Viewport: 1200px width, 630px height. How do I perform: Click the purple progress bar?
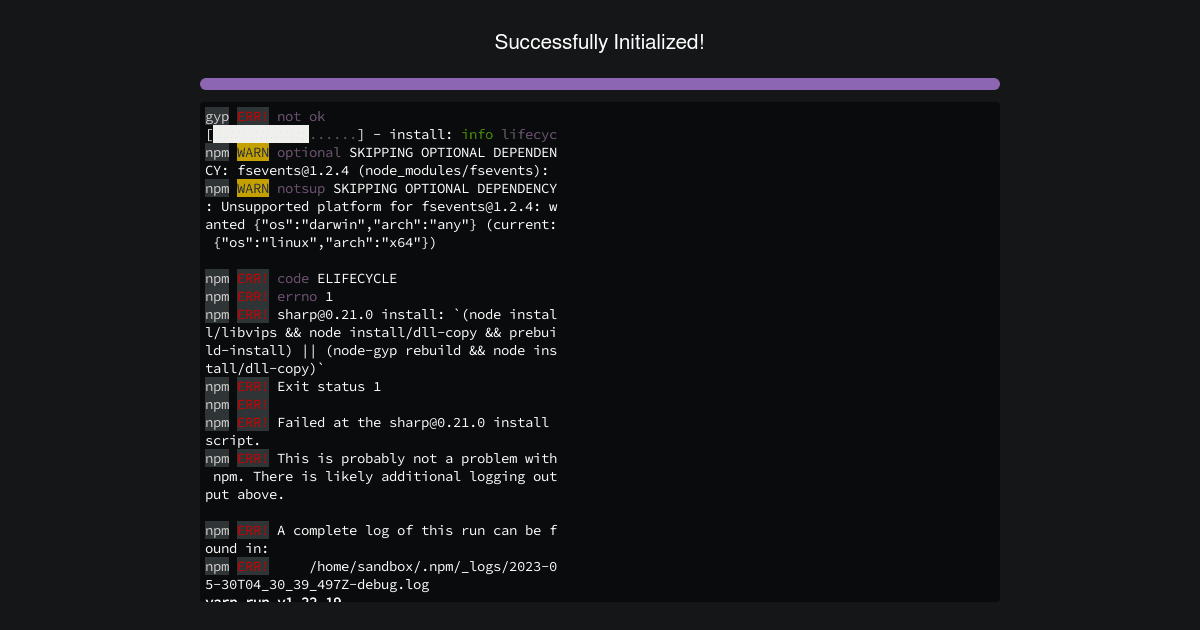tap(600, 84)
